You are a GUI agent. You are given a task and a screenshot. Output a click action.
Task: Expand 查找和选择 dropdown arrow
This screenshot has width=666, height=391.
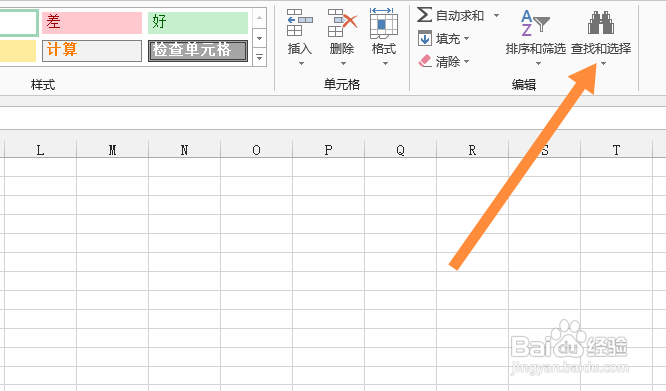click(604, 64)
